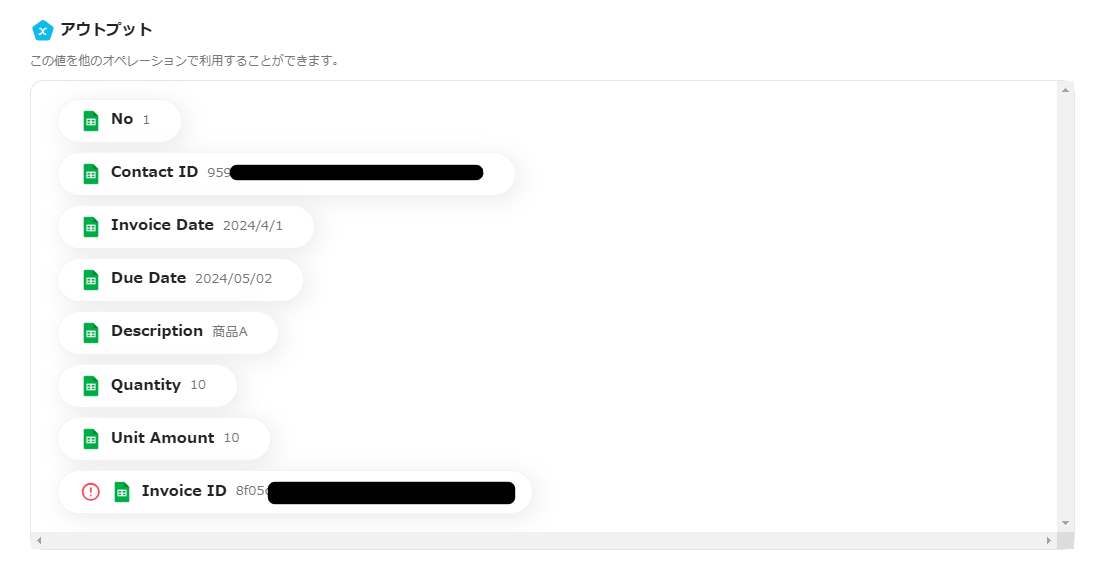The image size is (1109, 573).
Task: Click the blue pentagon icon beside アウトプット
Action: (42, 30)
